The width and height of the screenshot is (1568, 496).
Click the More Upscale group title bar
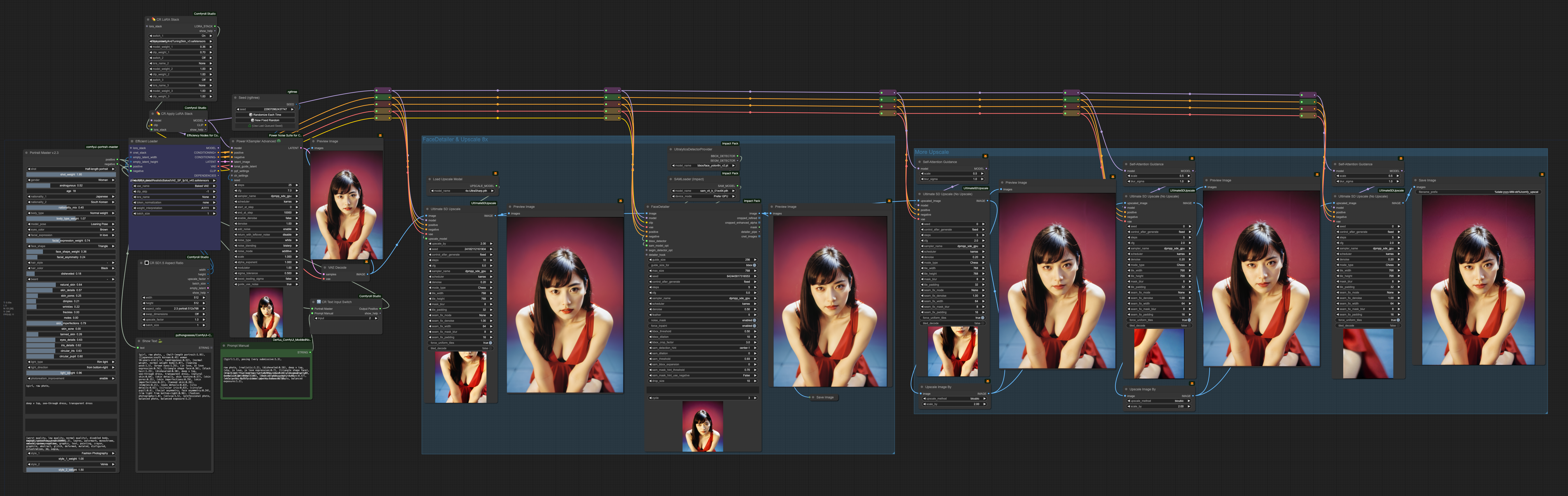[x=931, y=152]
